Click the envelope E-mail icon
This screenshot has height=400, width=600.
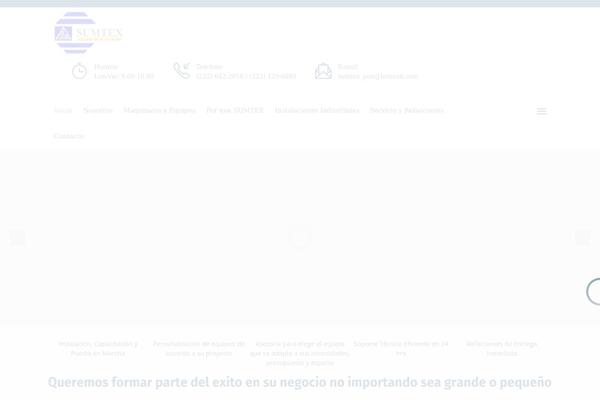click(323, 71)
